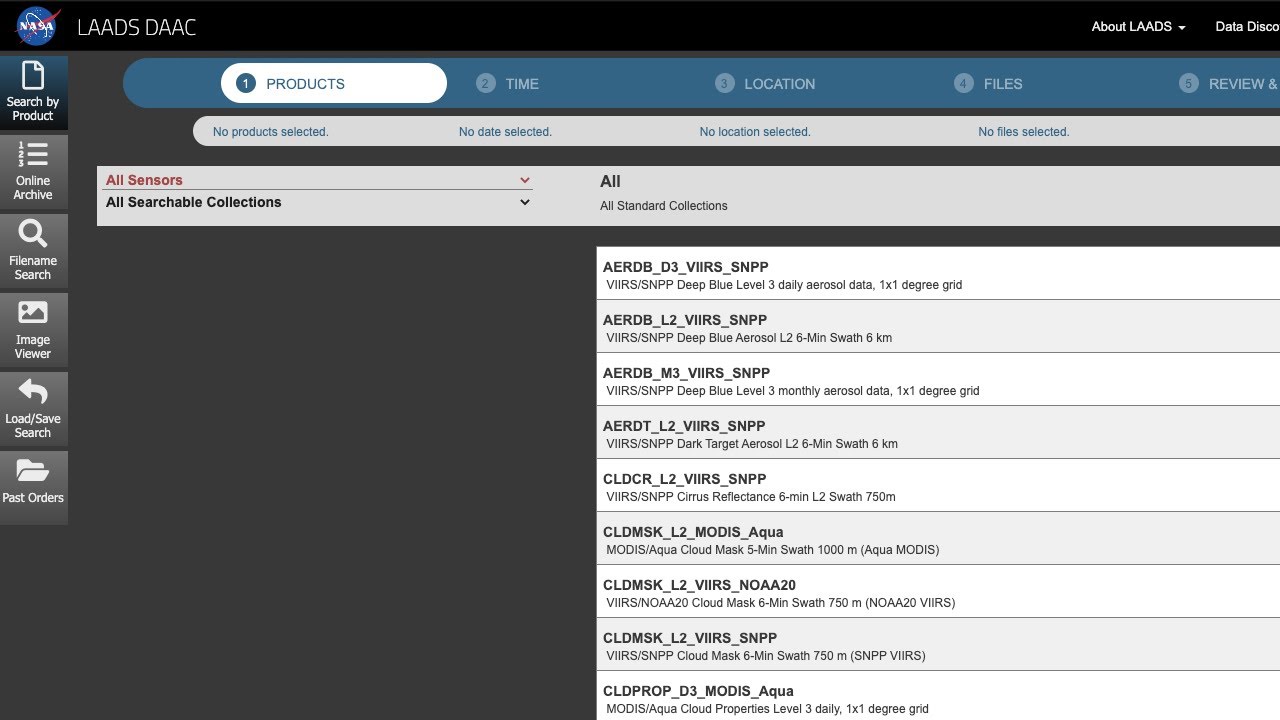
Task: Open the About LAADS menu
Action: [x=1138, y=27]
